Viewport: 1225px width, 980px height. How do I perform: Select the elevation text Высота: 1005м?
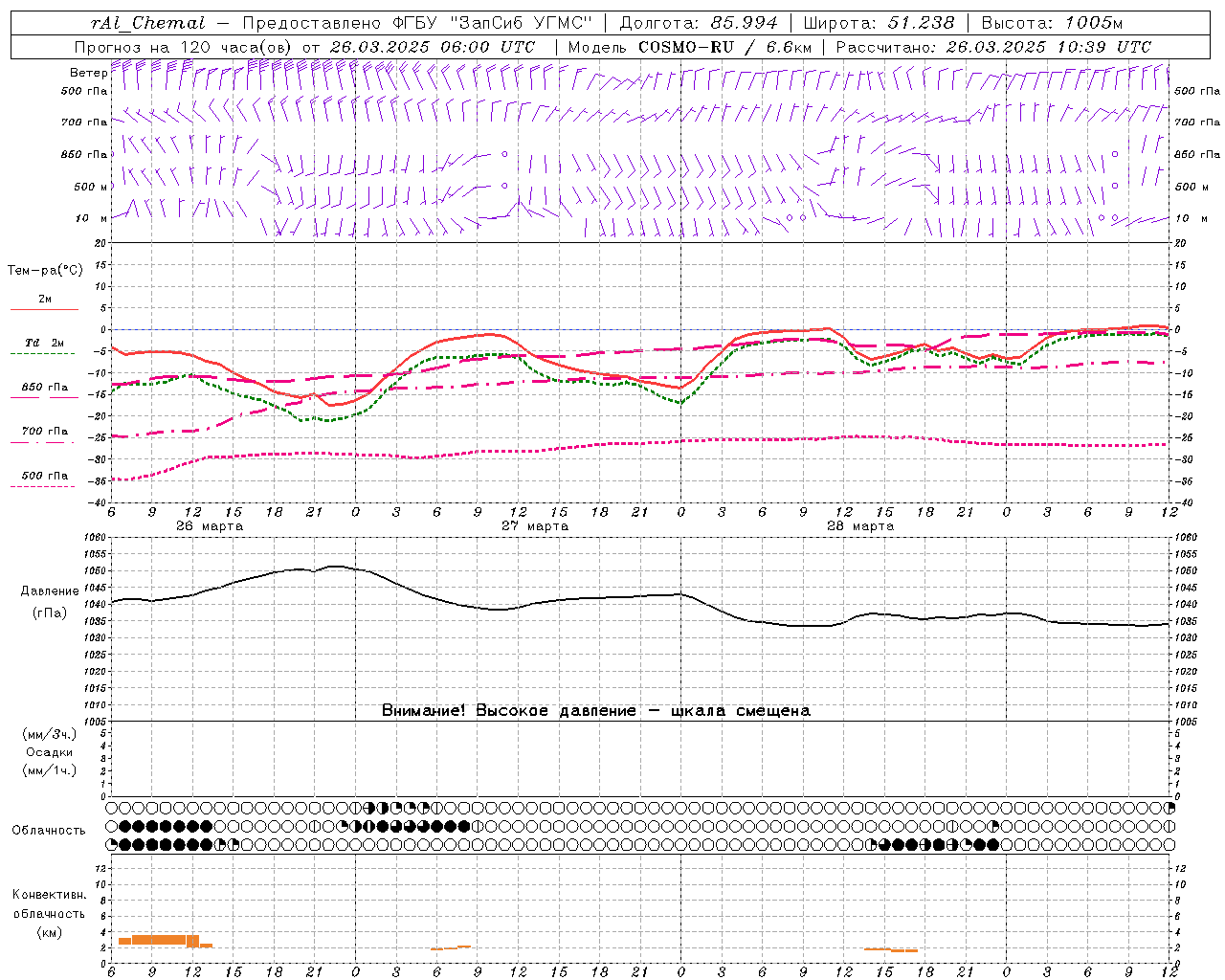click(x=1052, y=23)
